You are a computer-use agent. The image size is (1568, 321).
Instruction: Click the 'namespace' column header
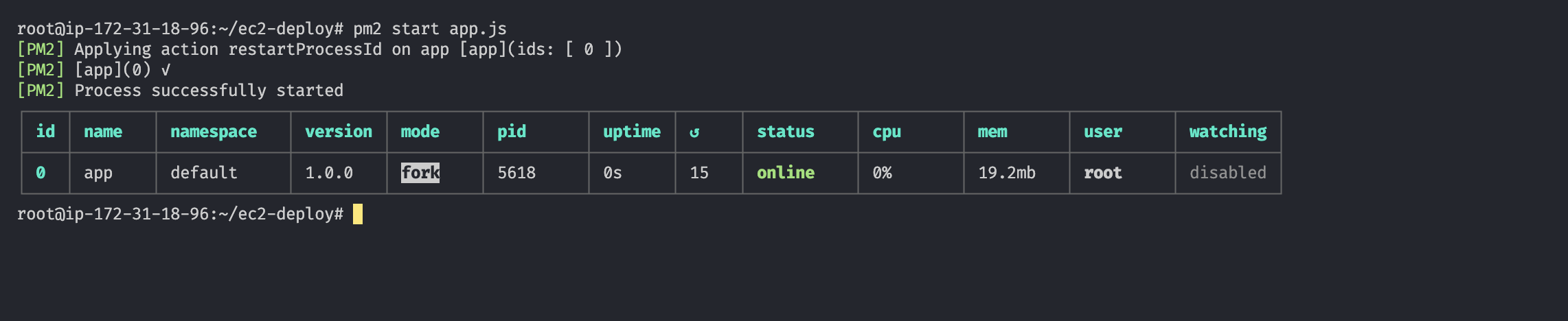(214, 132)
